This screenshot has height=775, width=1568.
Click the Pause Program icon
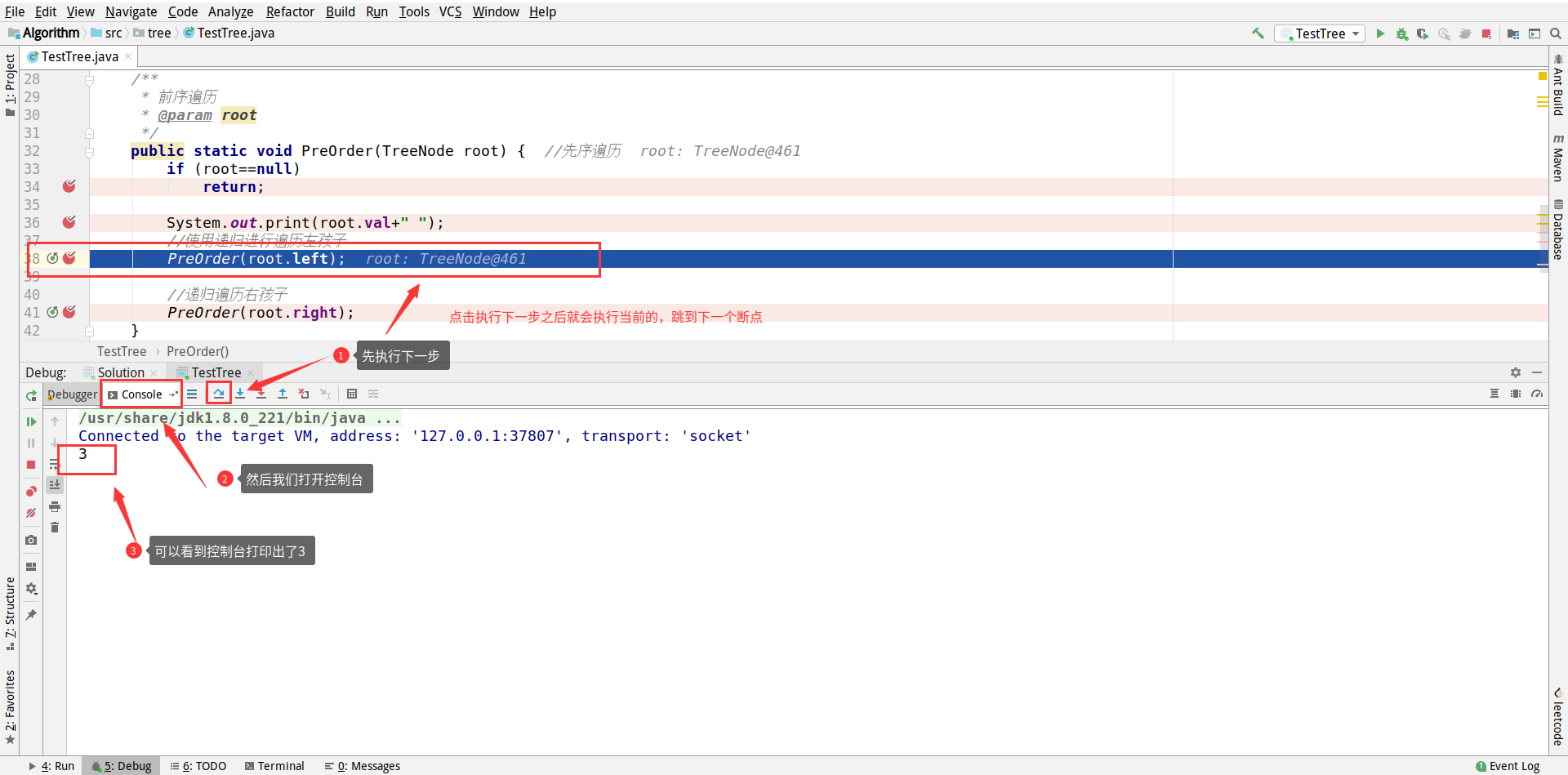click(x=31, y=443)
